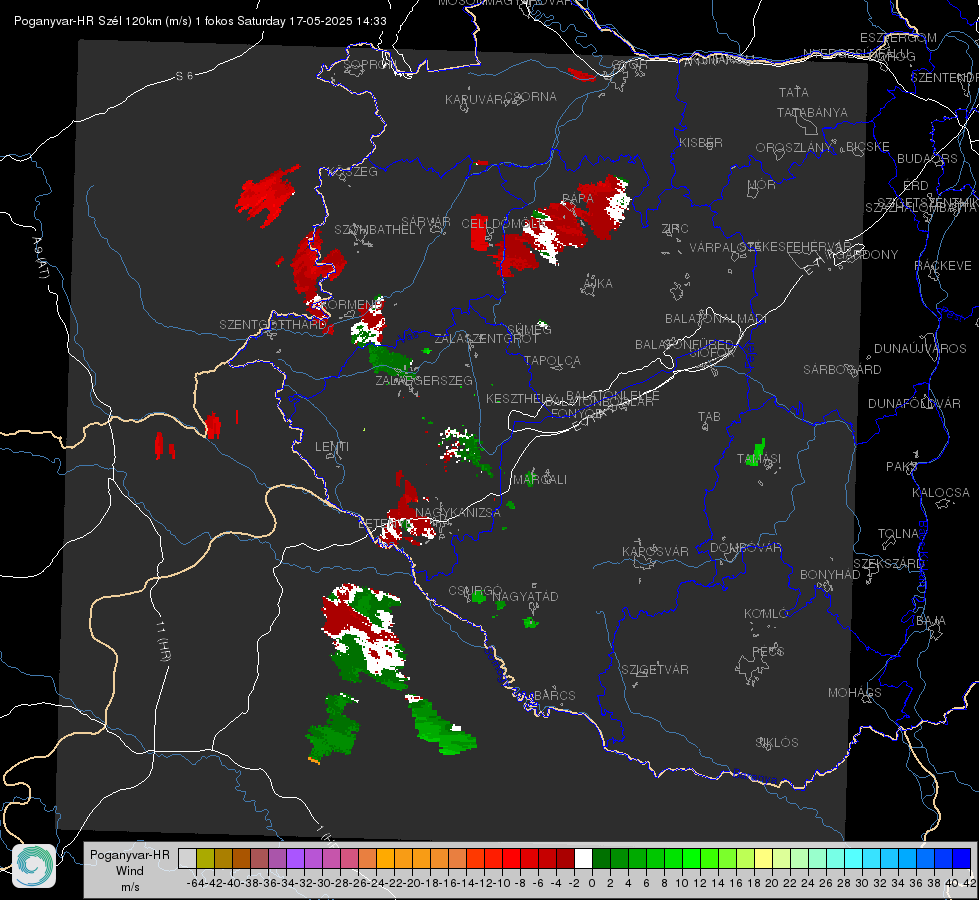
Task: Click the MÓR city label
Action: pos(762,185)
